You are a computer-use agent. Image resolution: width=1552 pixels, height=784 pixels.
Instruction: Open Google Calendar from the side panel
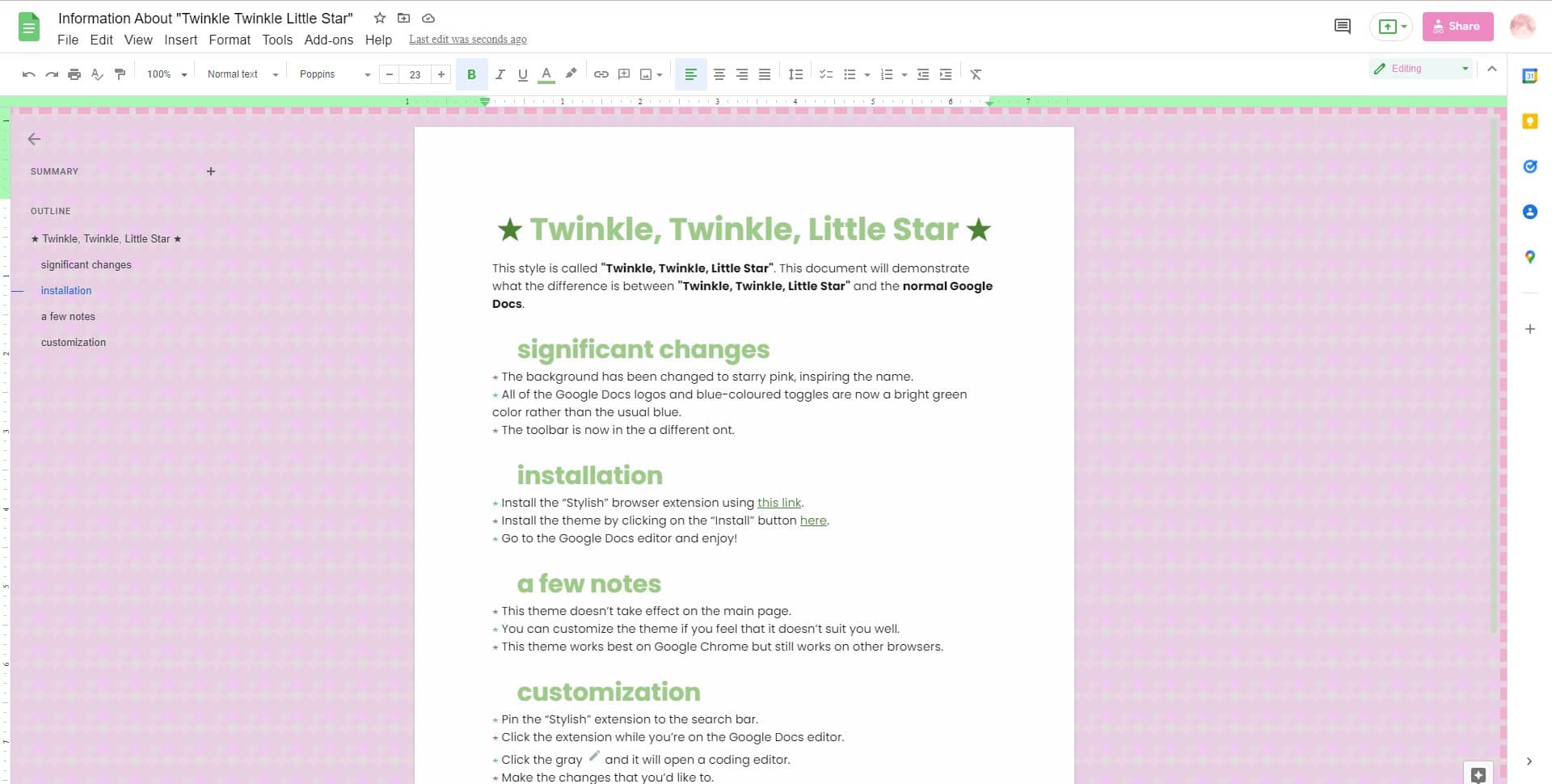tap(1530, 76)
